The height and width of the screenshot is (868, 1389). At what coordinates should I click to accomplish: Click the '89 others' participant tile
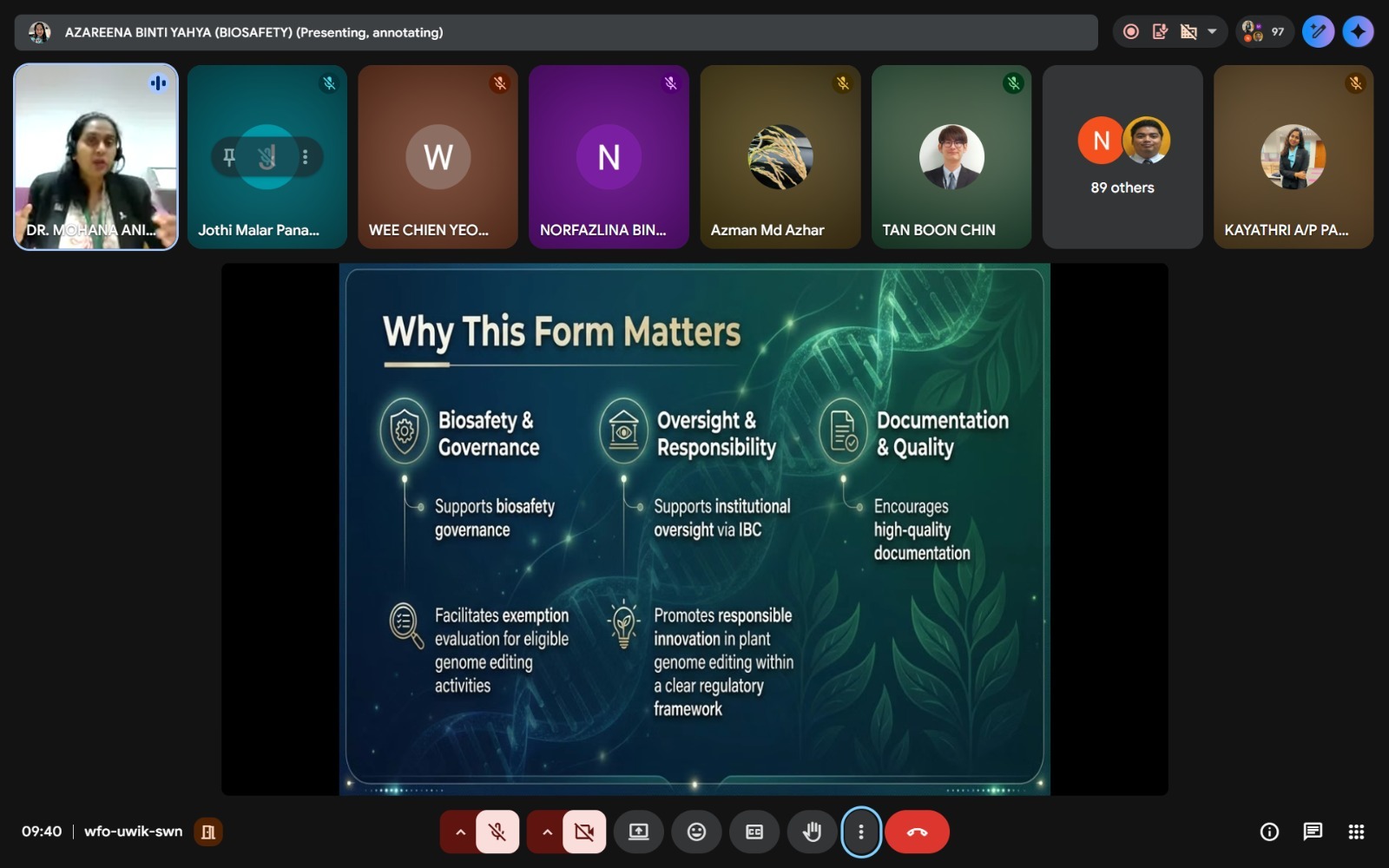(x=1122, y=157)
